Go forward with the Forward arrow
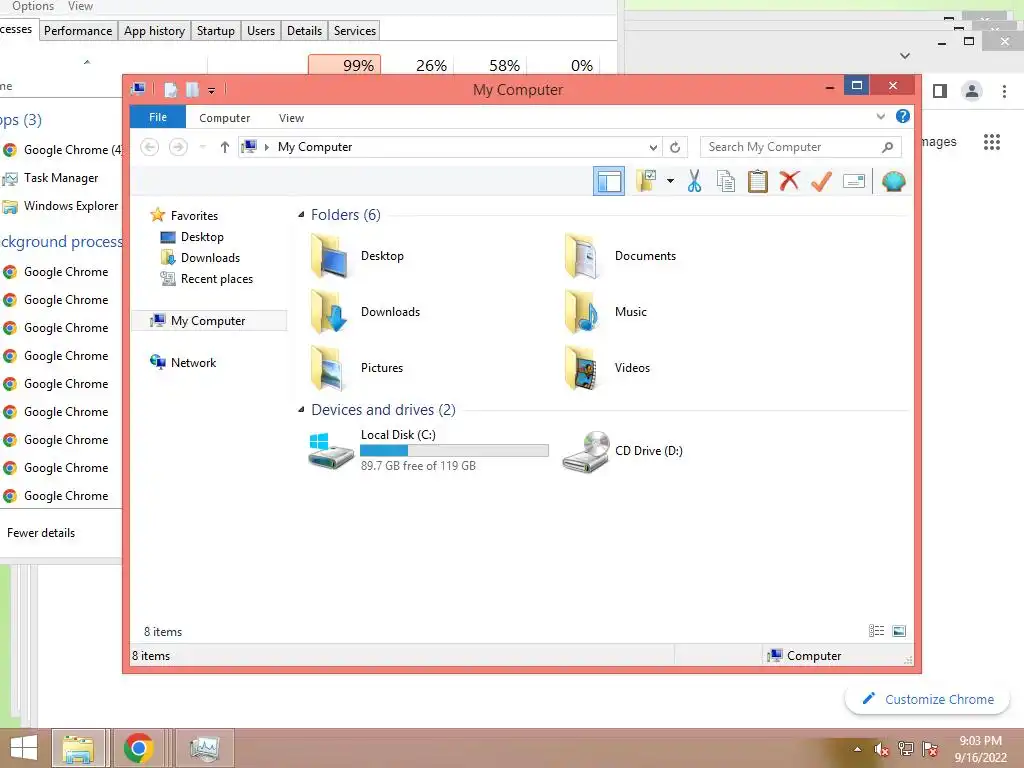The image size is (1024, 768). click(178, 147)
